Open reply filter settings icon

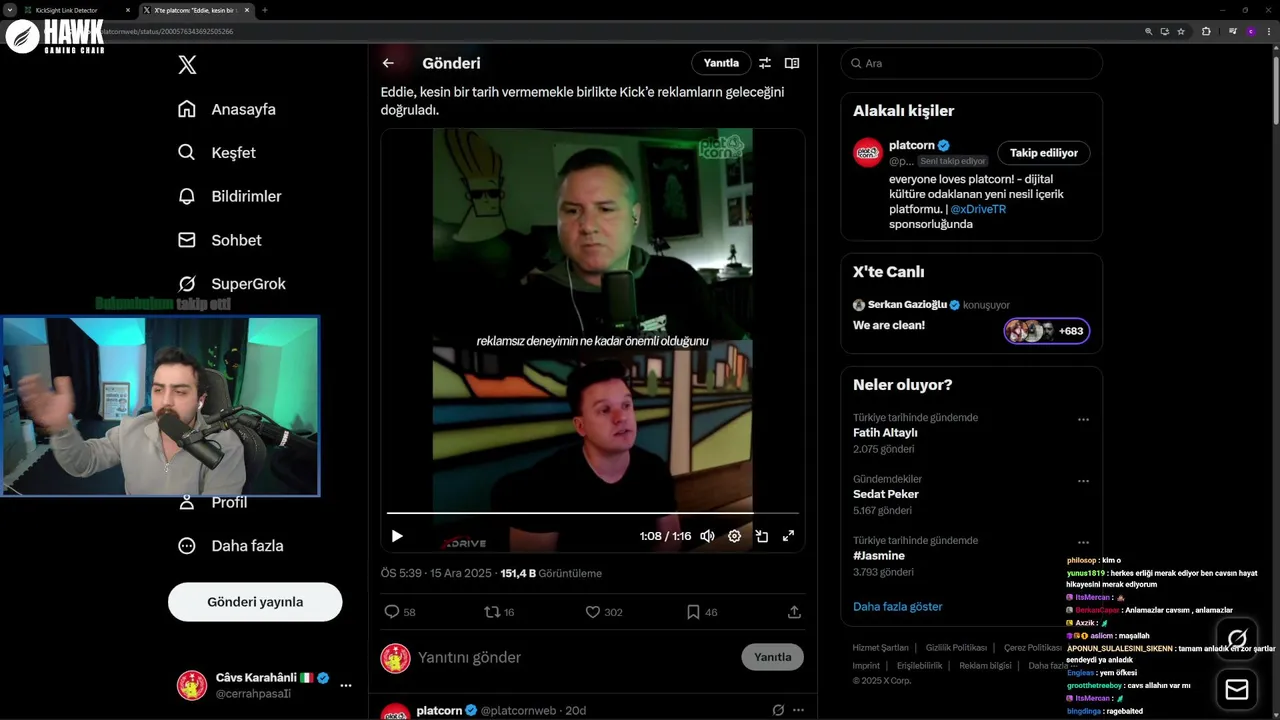coord(765,63)
